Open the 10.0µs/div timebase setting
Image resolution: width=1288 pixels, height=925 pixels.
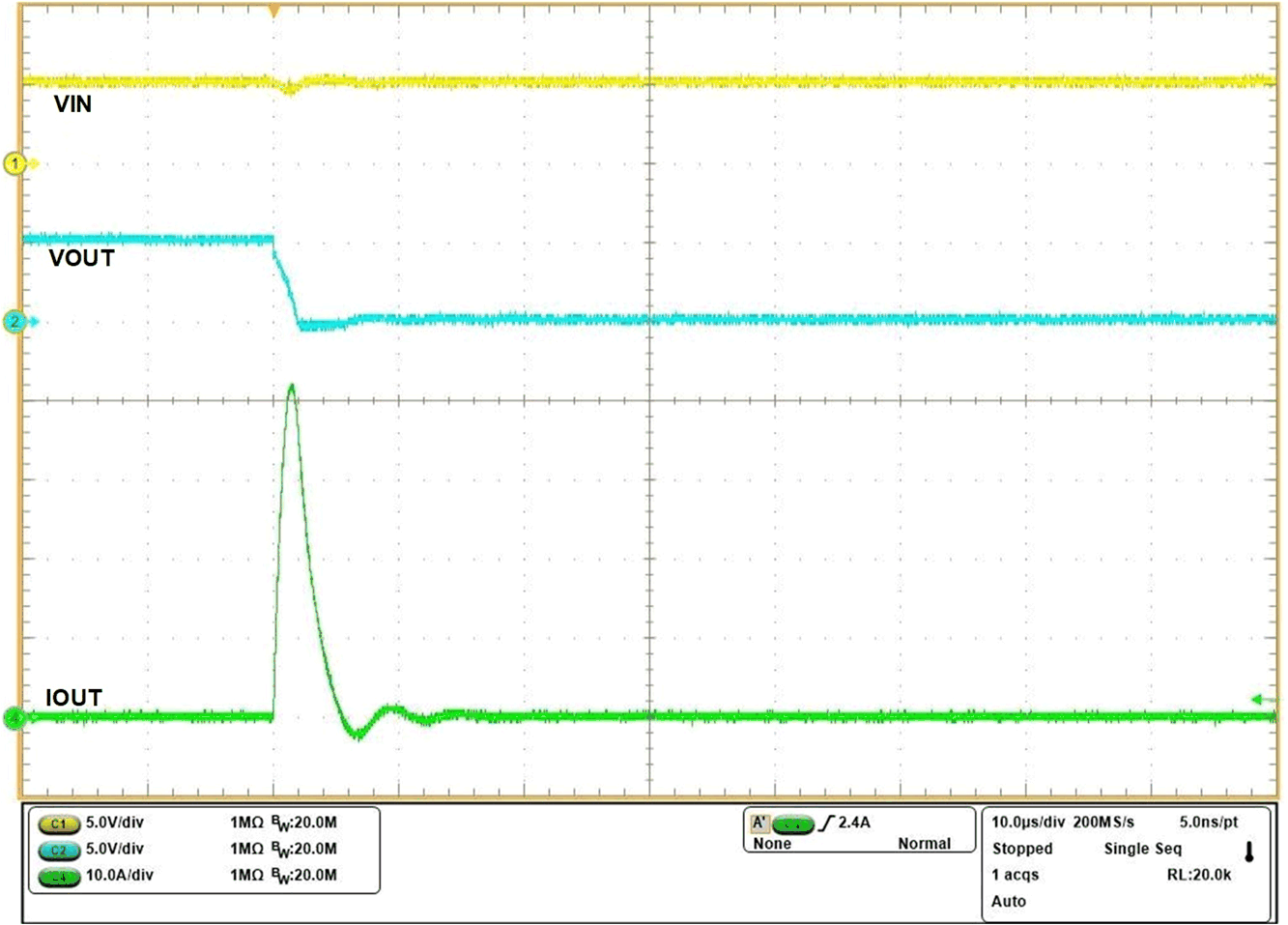coord(1028,823)
